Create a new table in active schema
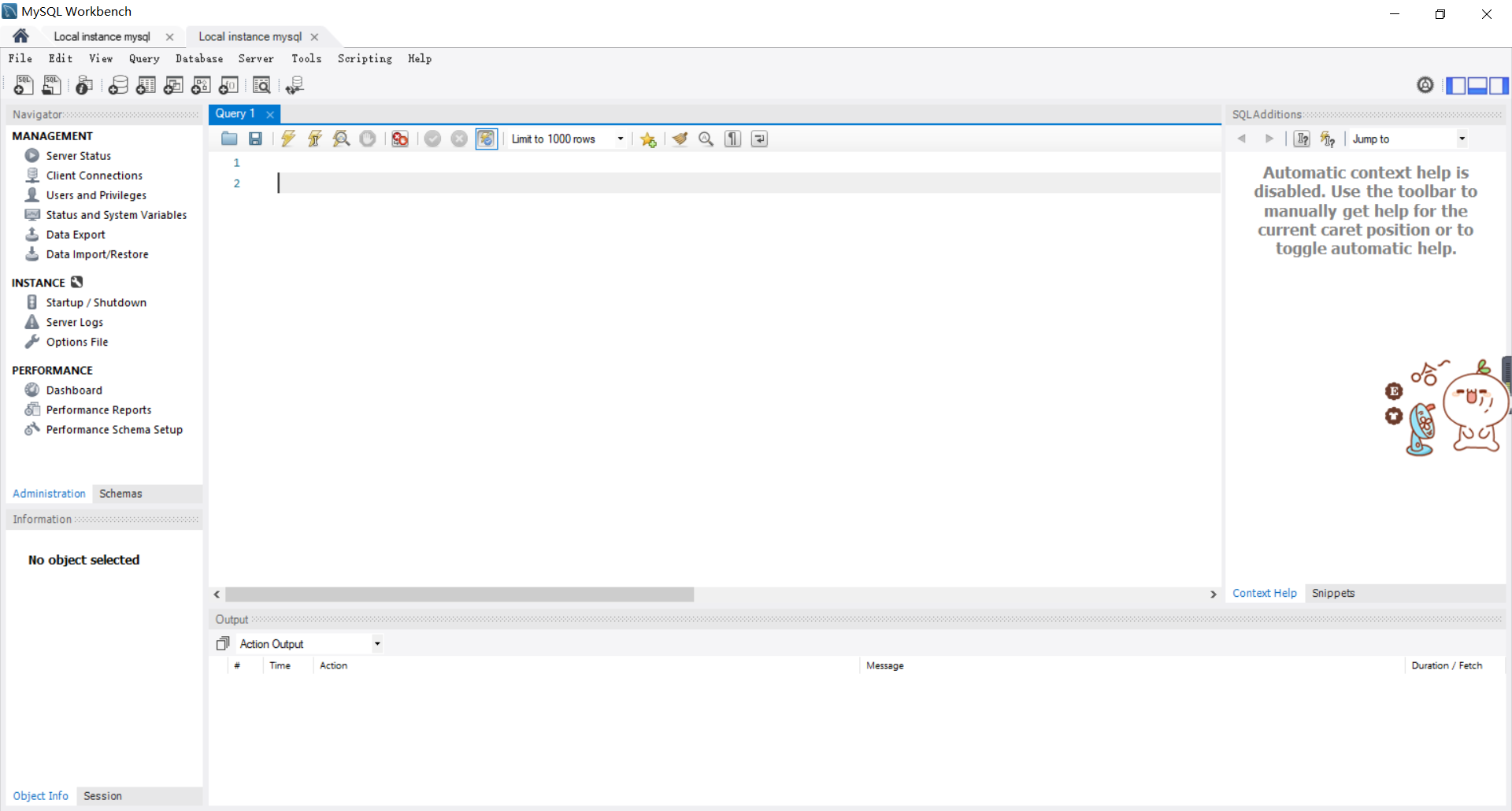 pos(146,85)
